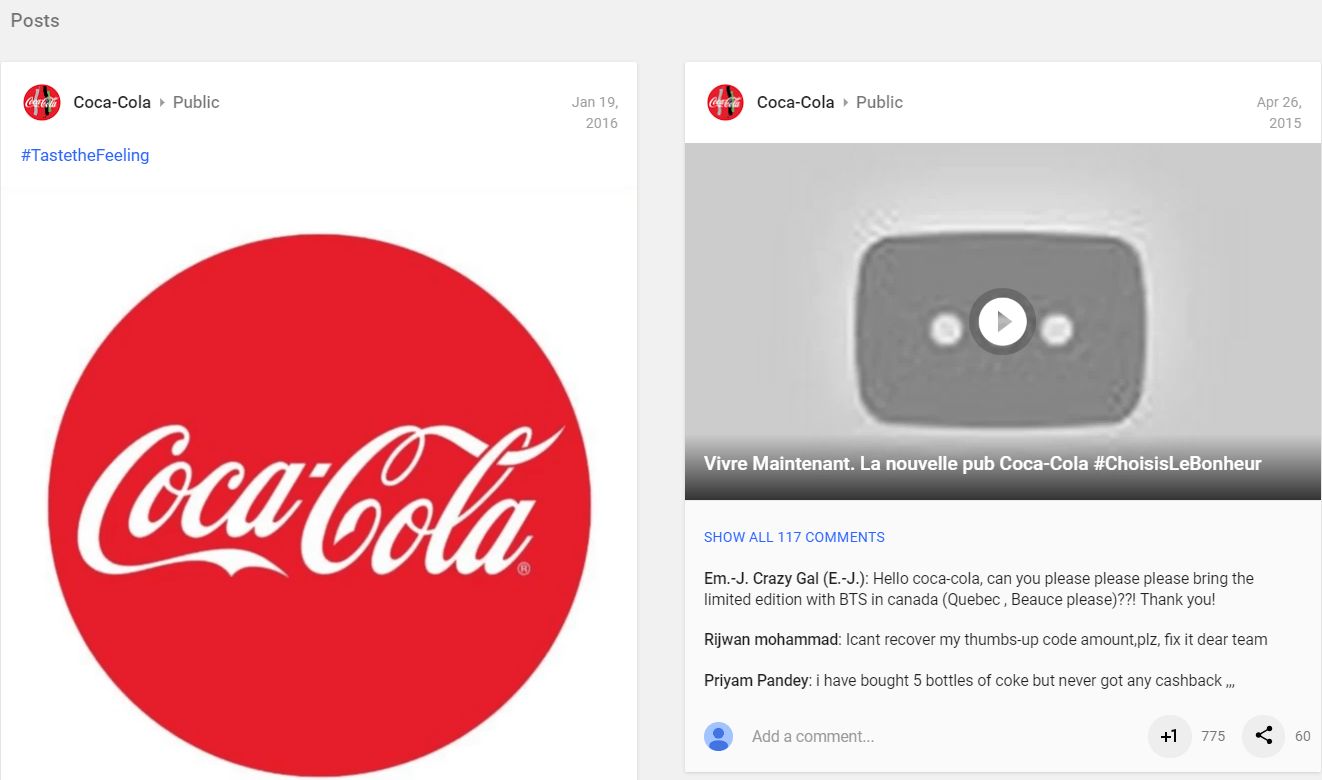The height and width of the screenshot is (780, 1322).
Task: Click the Coca-Cola avatar on the #TastetheFeeling post
Action: click(x=42, y=102)
